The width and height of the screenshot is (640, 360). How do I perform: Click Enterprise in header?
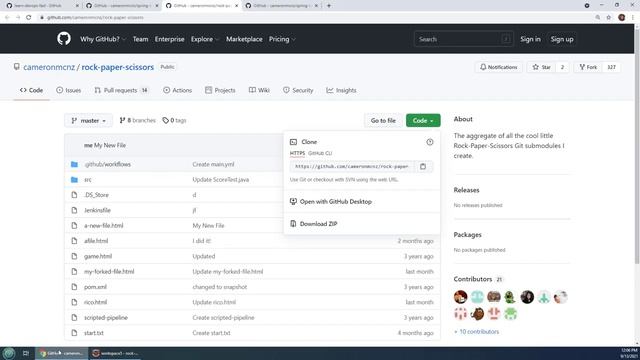pyautogui.click(x=169, y=39)
